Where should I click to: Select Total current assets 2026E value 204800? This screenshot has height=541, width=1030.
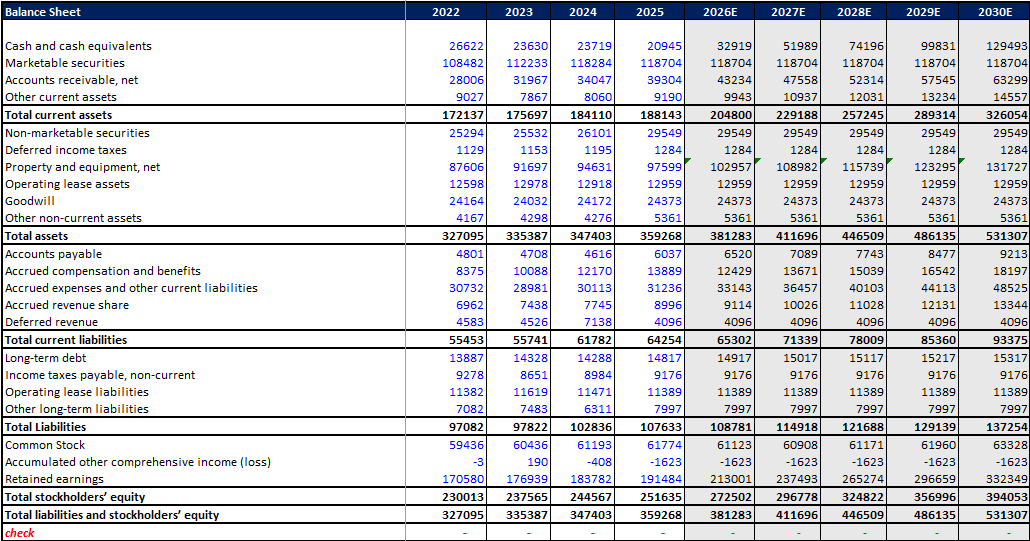[730, 115]
